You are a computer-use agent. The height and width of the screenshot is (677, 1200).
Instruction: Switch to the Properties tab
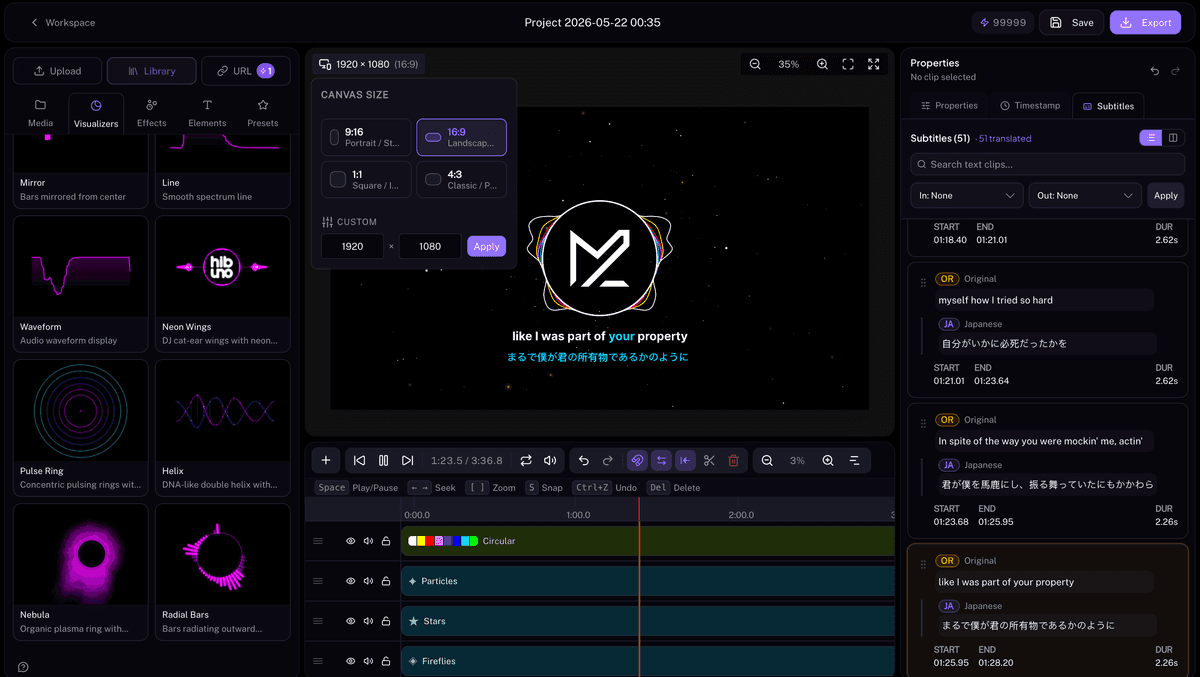pos(948,105)
